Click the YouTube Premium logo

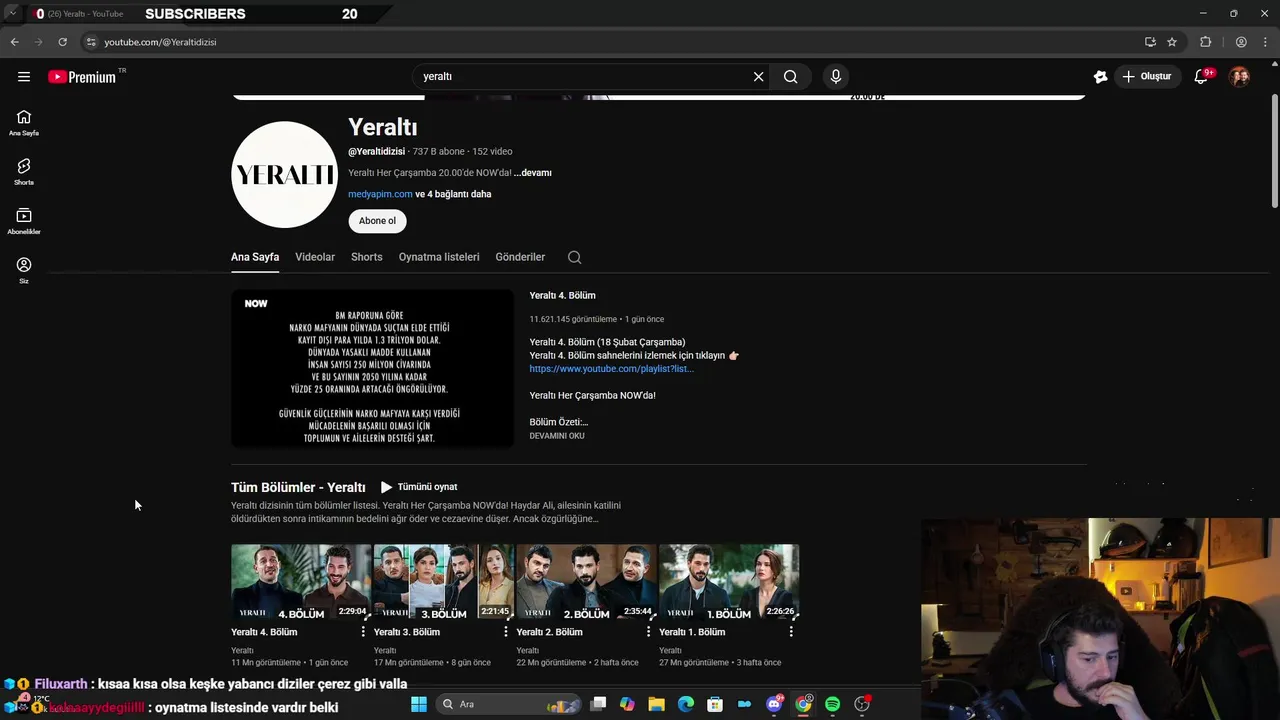[x=84, y=77]
